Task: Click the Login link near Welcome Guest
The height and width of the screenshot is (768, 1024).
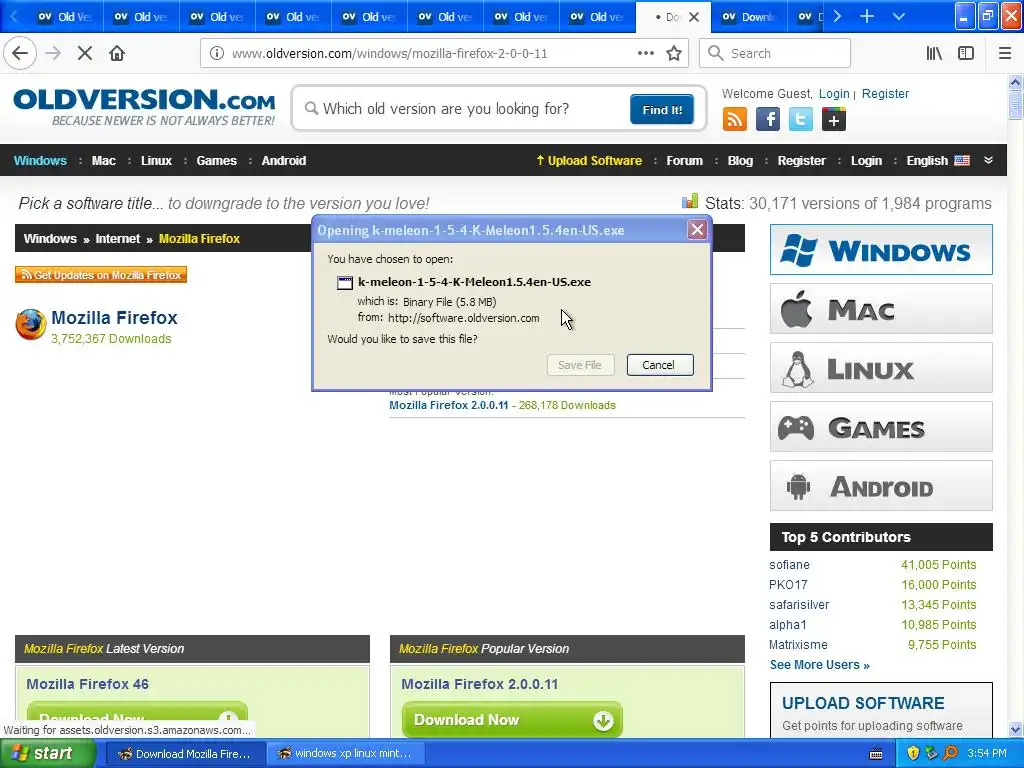Action: [834, 93]
